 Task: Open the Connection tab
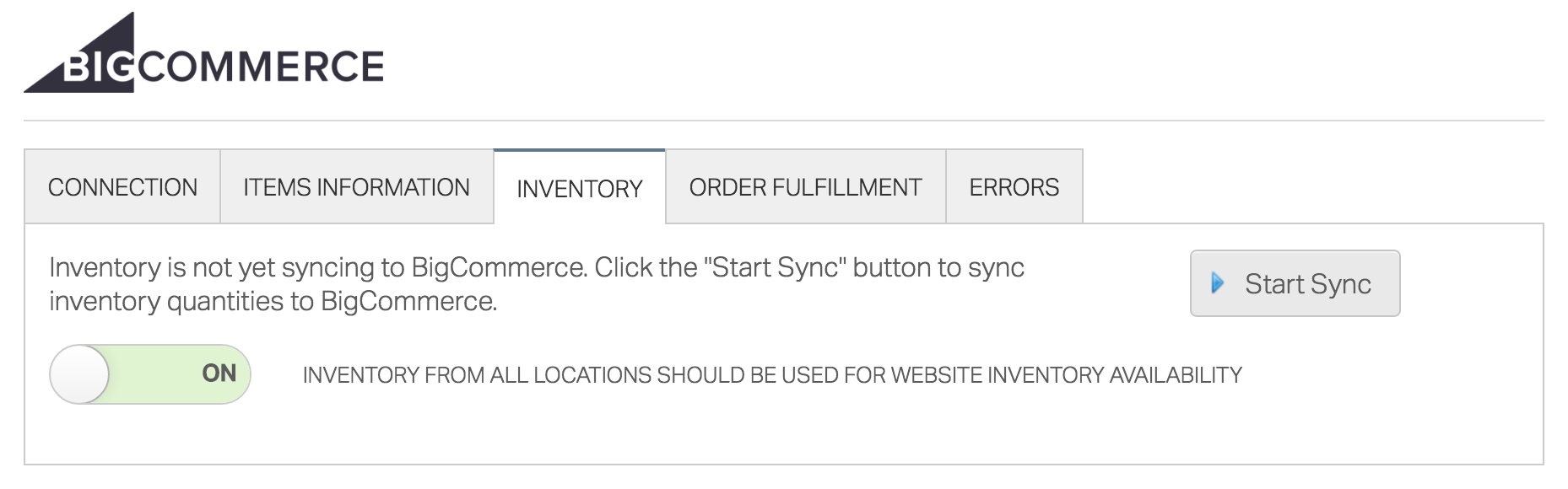click(122, 187)
